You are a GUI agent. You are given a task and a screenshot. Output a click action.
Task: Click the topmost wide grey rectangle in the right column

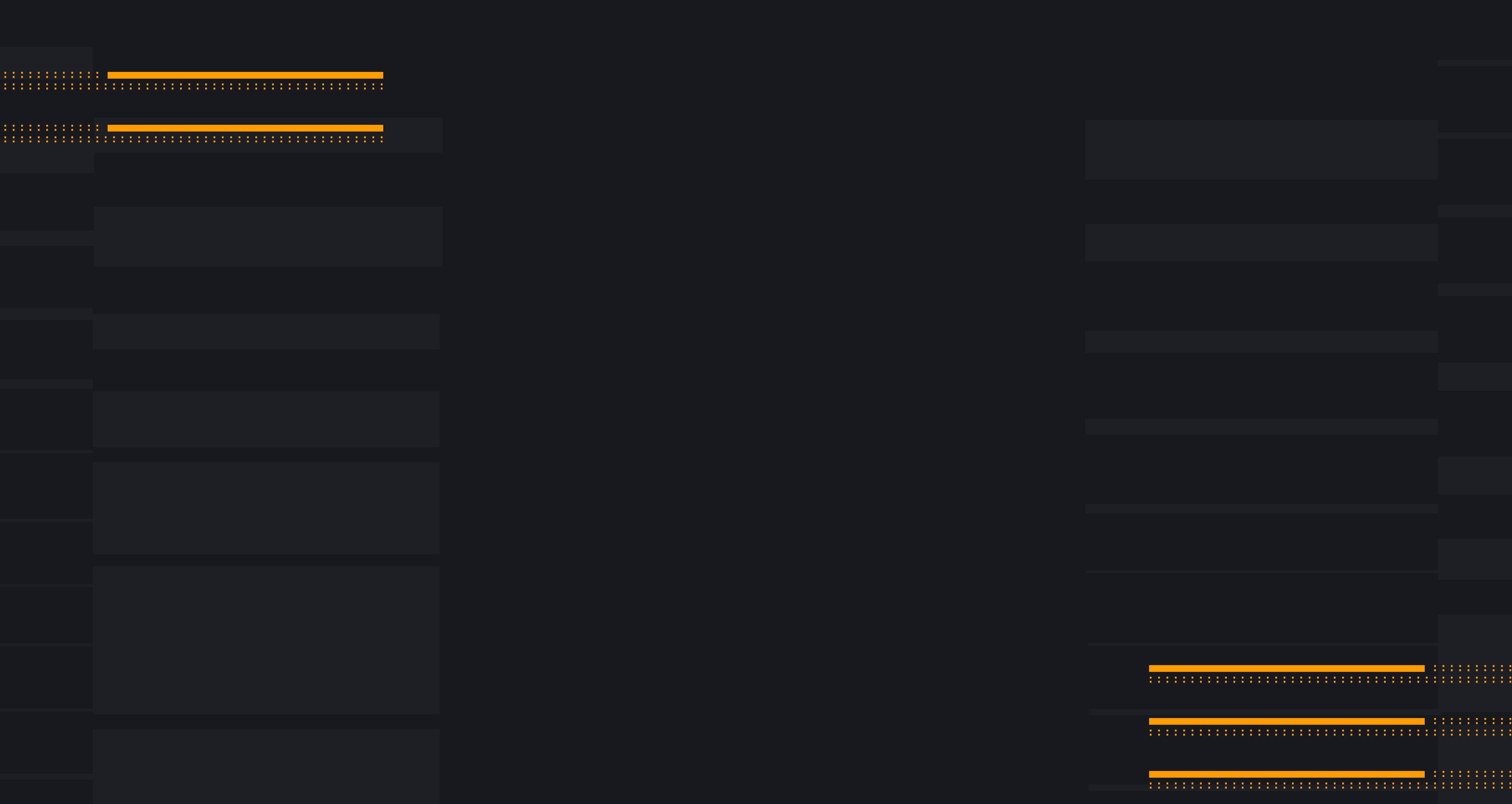tap(1261, 150)
